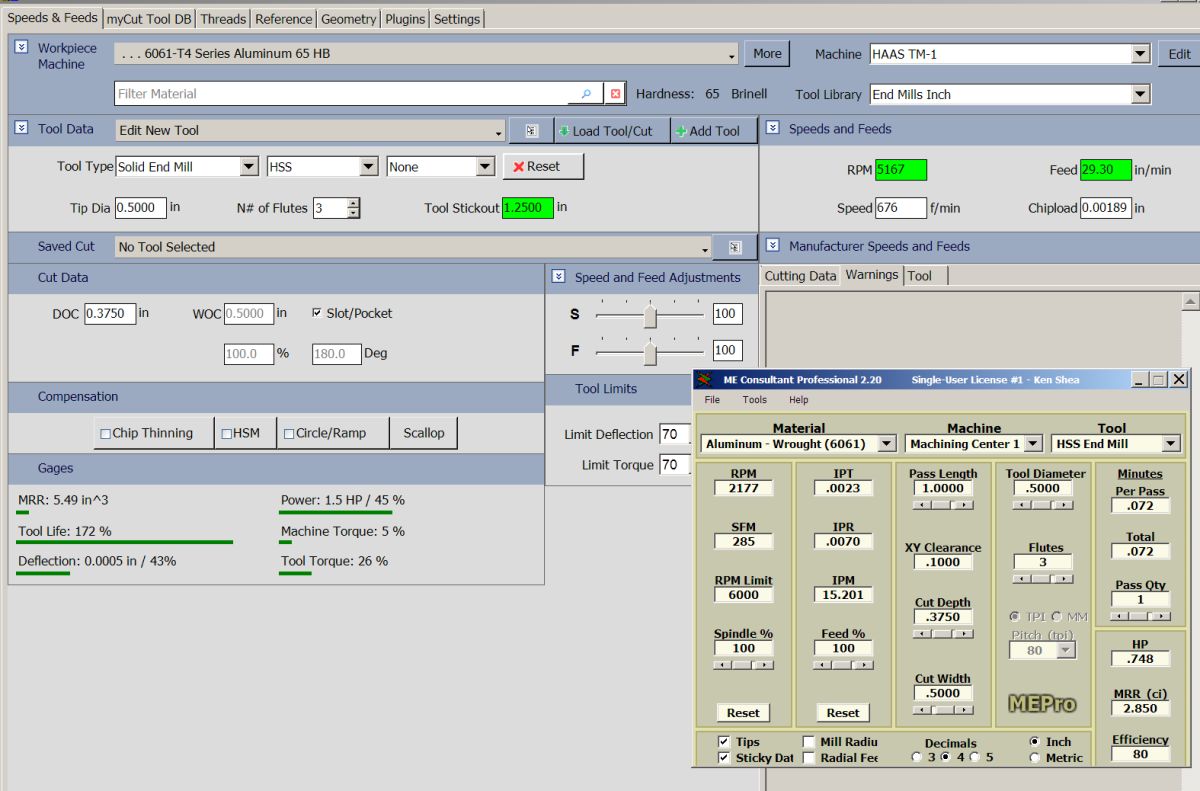1200x791 pixels.
Task: Click the search icon in Filter Material
Action: click(x=586, y=94)
